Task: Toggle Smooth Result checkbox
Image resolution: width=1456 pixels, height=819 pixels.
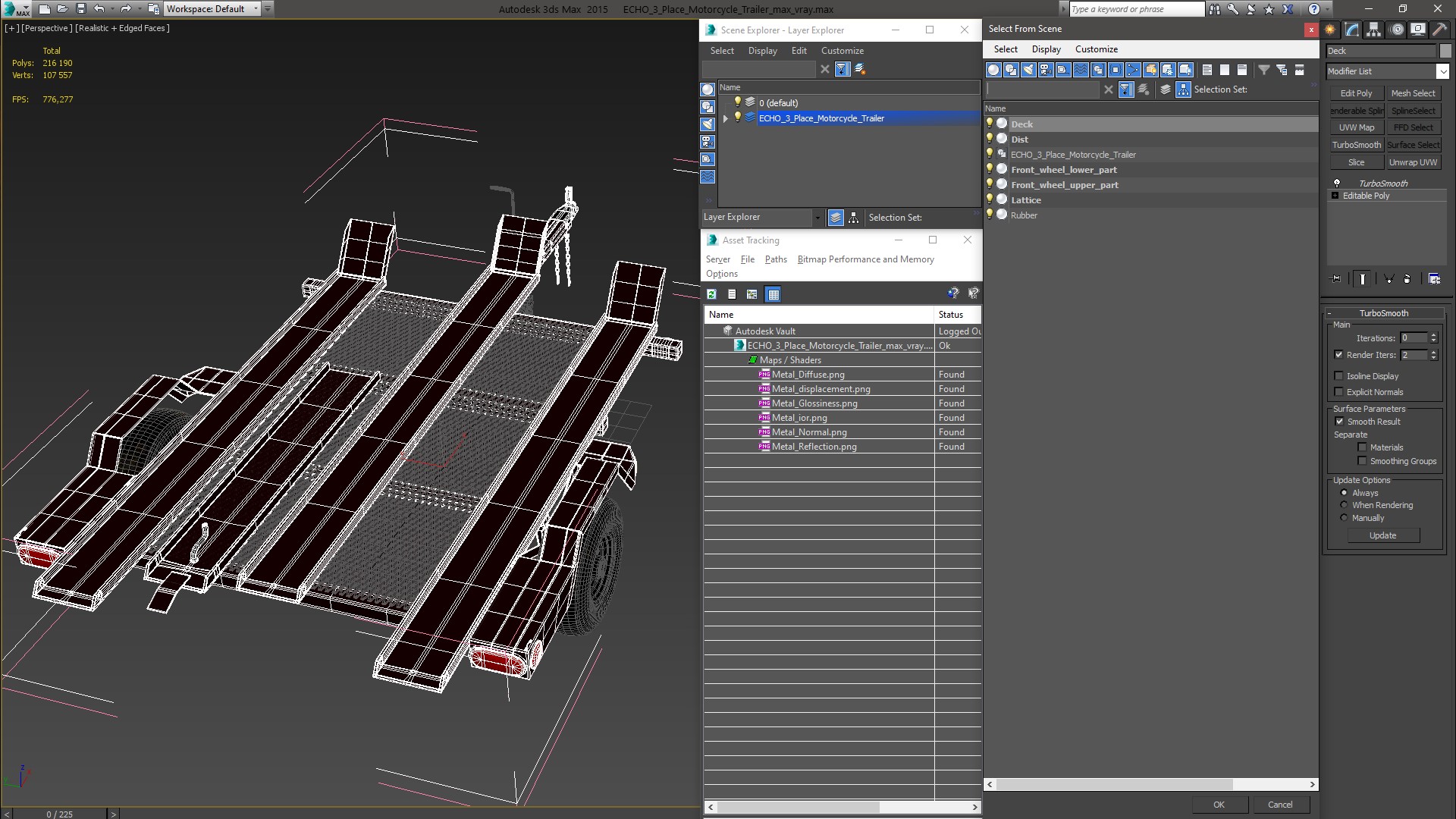Action: [x=1339, y=422]
